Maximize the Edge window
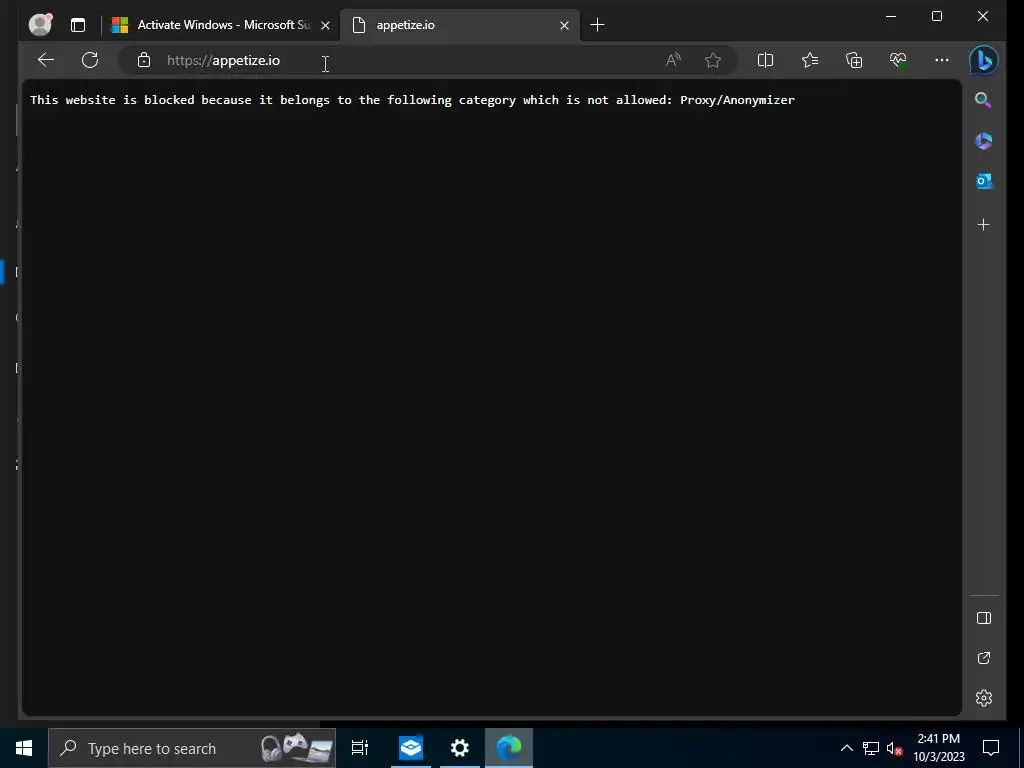 (x=936, y=16)
